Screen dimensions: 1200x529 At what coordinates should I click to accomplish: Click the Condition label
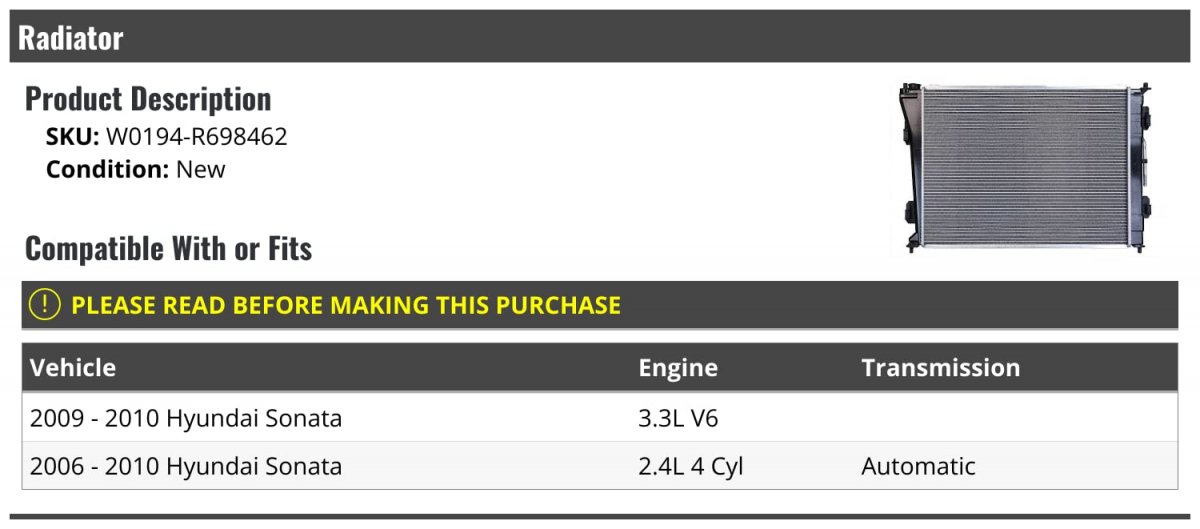point(107,169)
